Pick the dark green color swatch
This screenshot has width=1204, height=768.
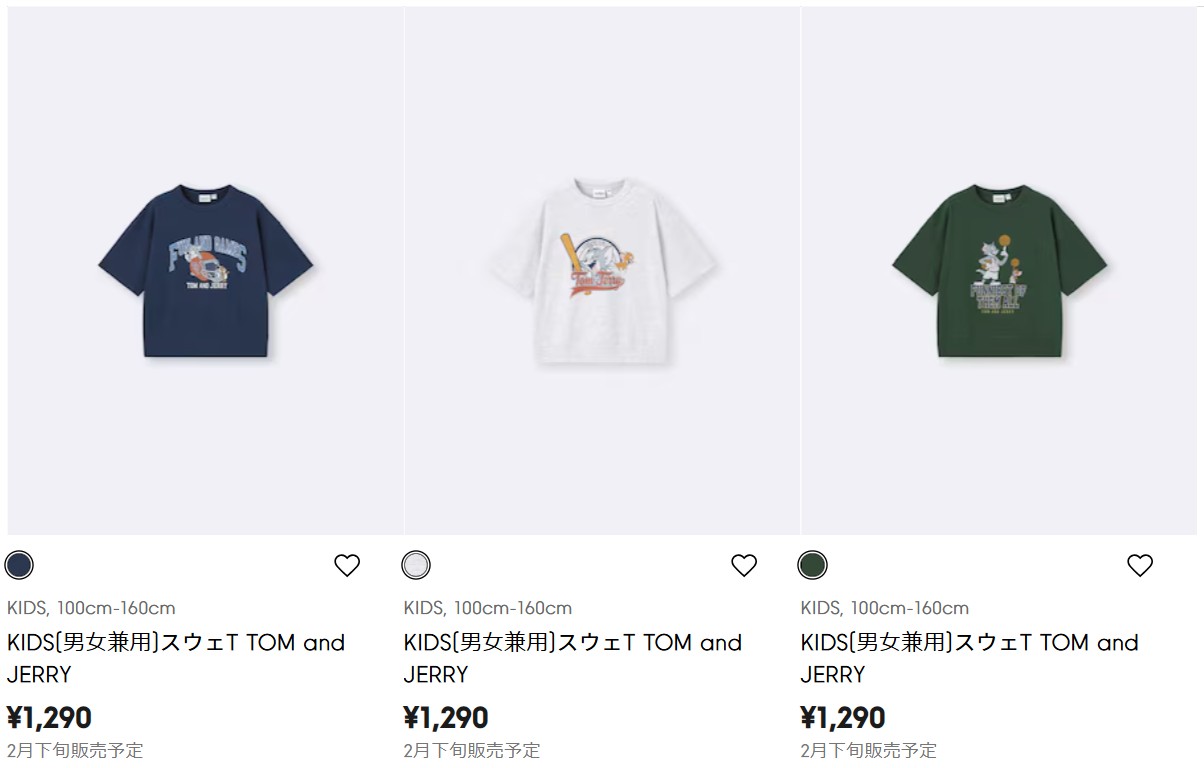(812, 565)
